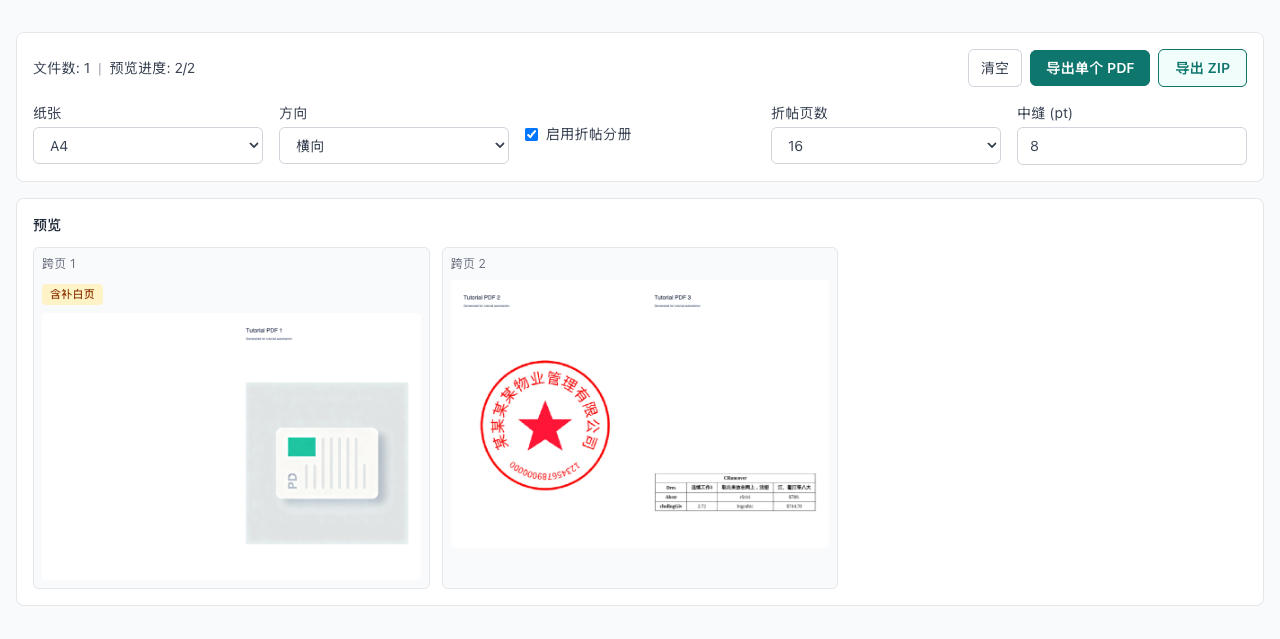Uncheck the 启用折帖分册 checkbox

click(532, 134)
